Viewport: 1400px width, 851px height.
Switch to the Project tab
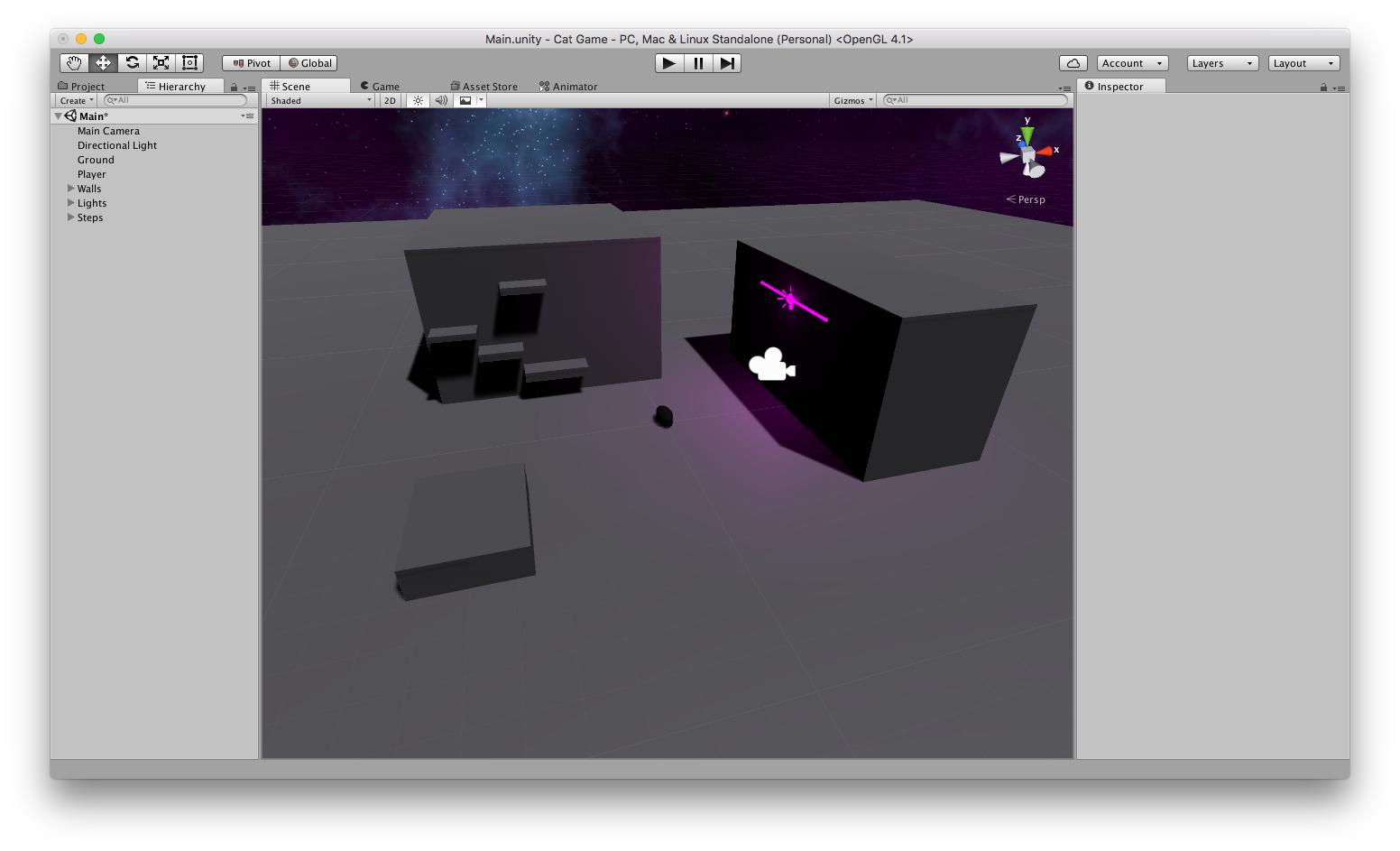(x=82, y=87)
